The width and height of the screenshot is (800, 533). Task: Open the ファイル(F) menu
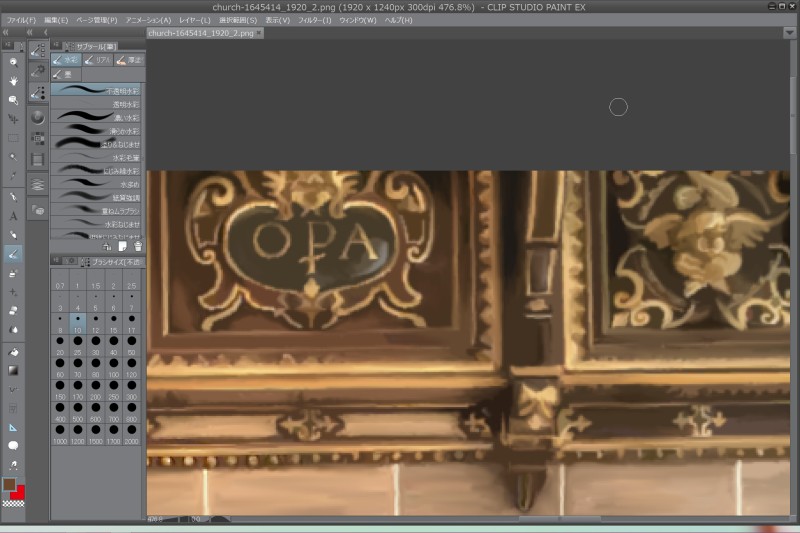coord(21,20)
